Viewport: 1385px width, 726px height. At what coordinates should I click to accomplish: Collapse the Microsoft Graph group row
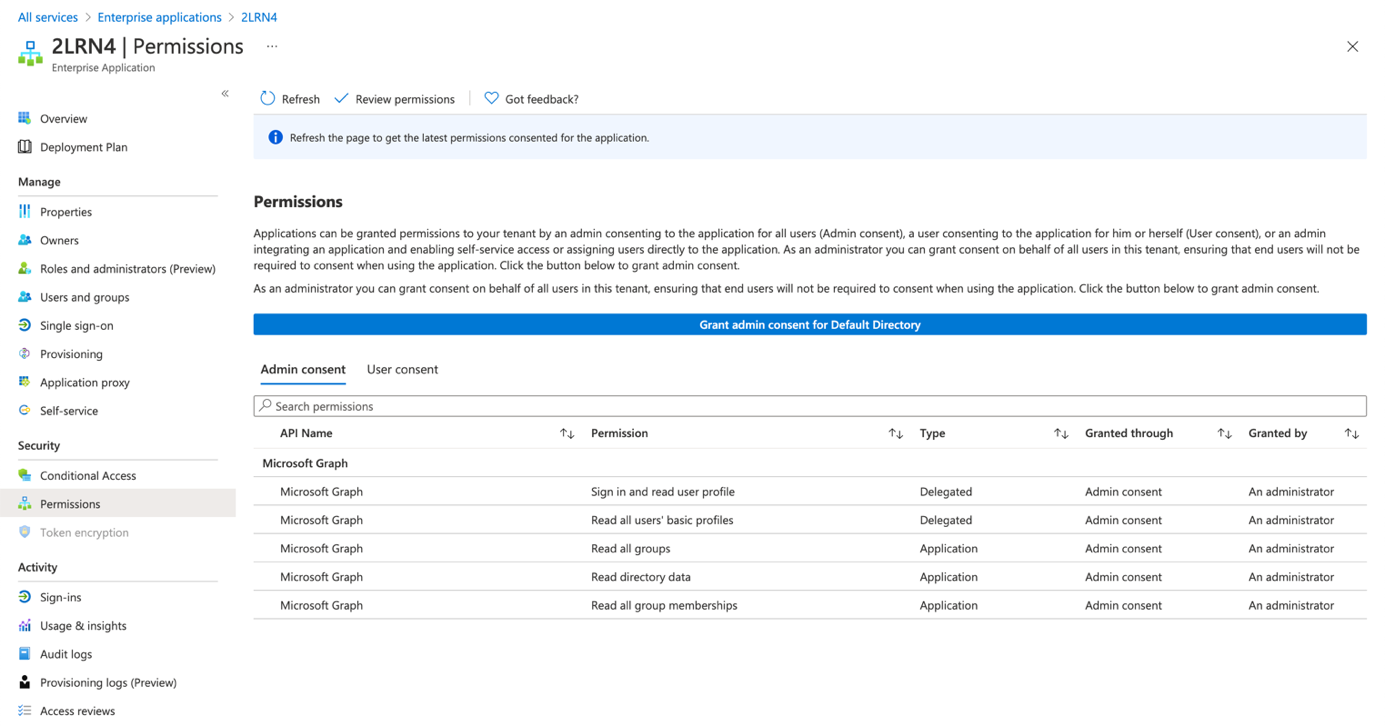[810, 463]
